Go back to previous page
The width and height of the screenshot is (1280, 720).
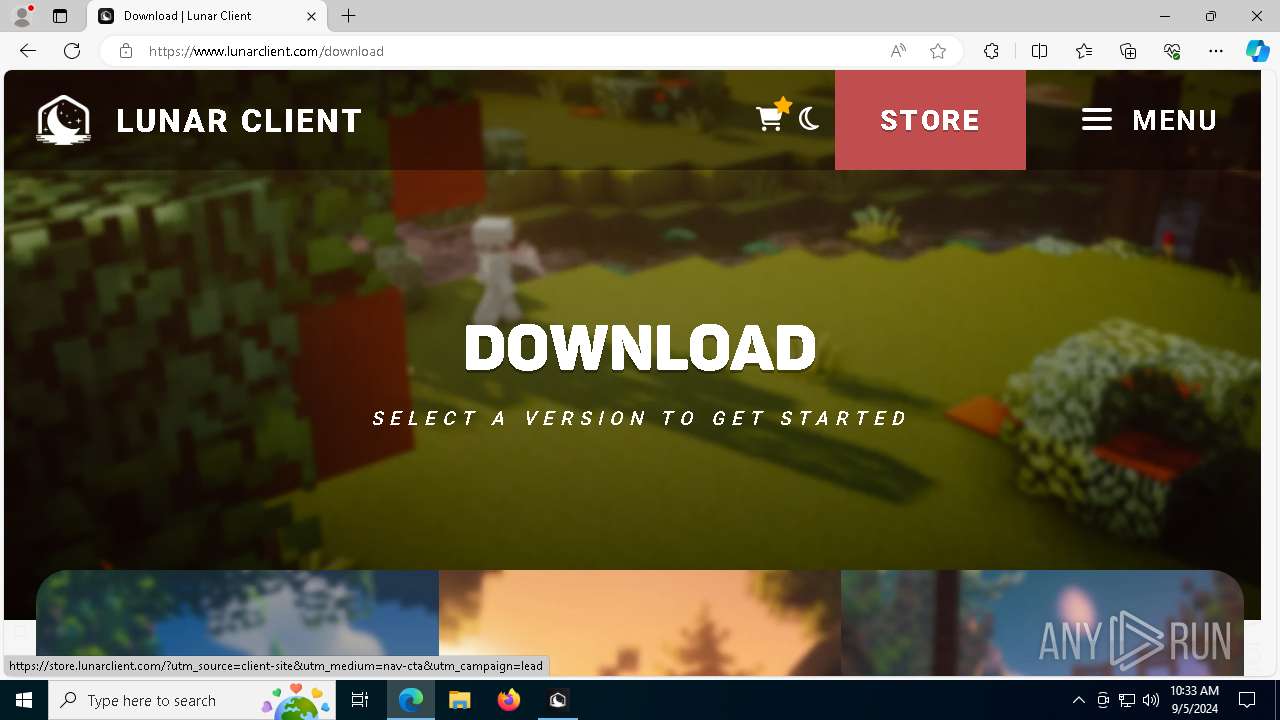point(28,51)
